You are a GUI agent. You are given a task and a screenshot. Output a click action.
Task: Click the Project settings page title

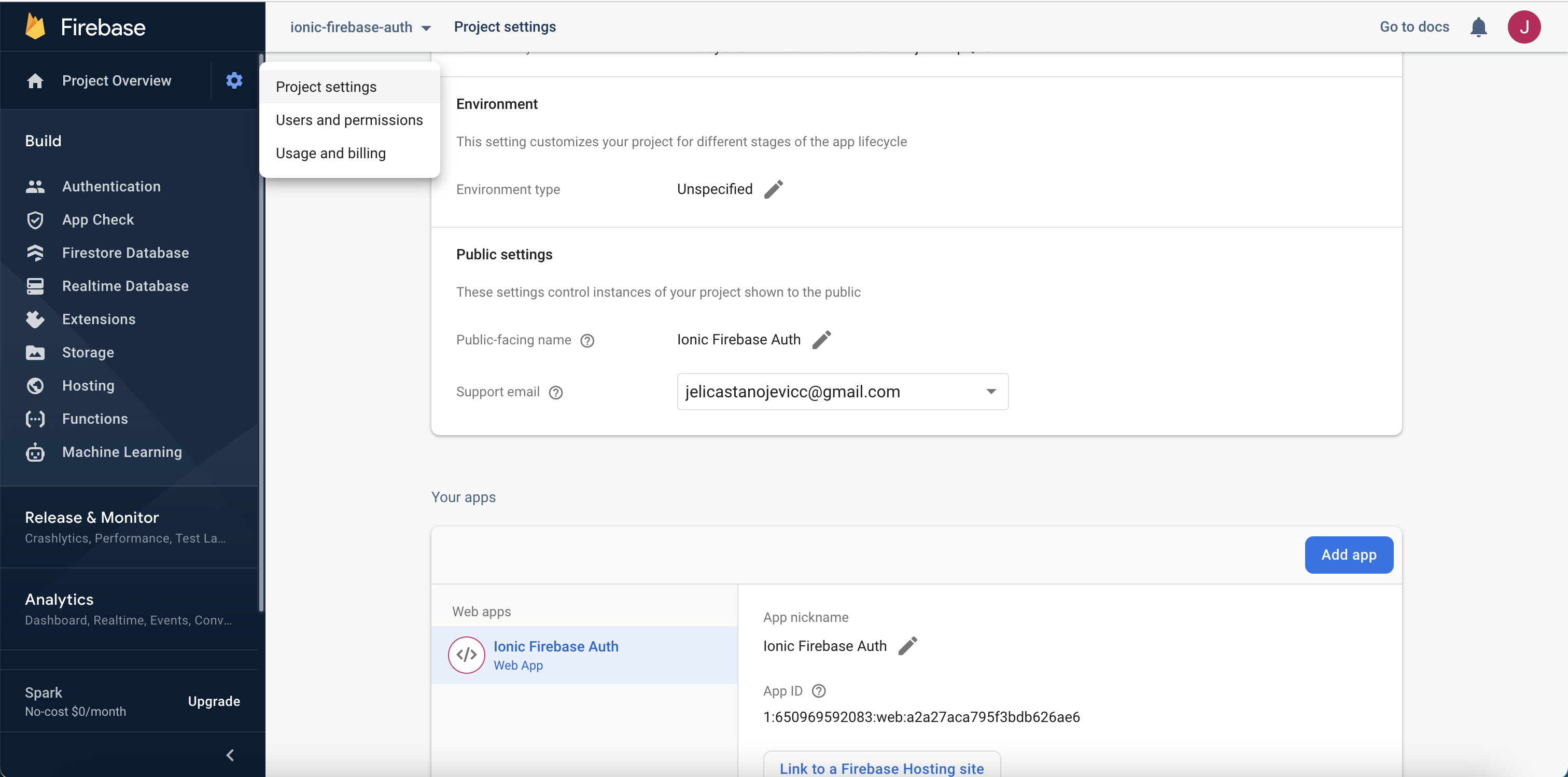point(505,27)
